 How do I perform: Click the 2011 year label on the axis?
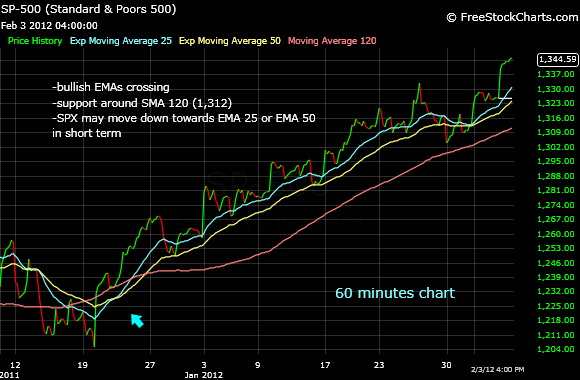click(10, 375)
